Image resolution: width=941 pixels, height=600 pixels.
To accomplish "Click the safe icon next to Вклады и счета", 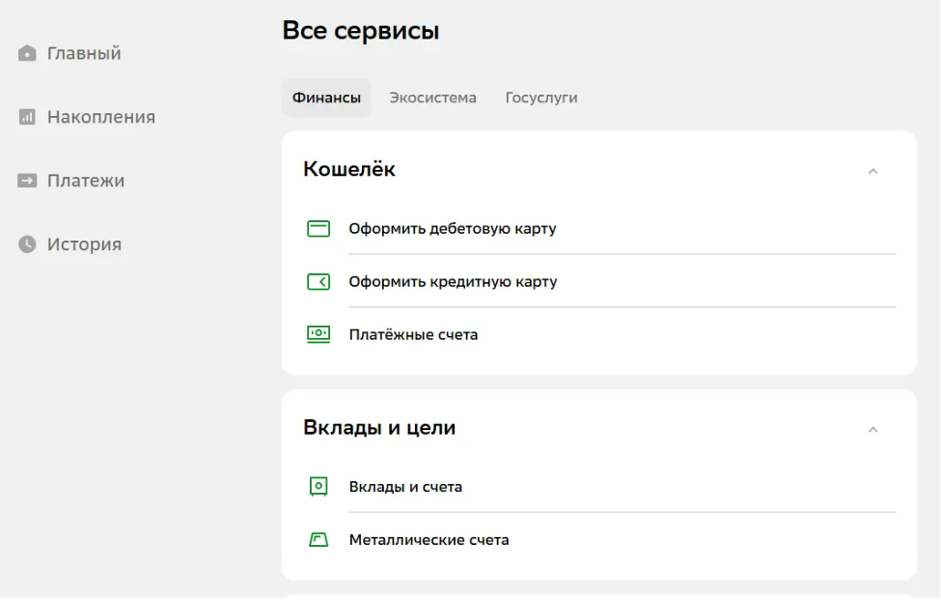I will [x=320, y=486].
